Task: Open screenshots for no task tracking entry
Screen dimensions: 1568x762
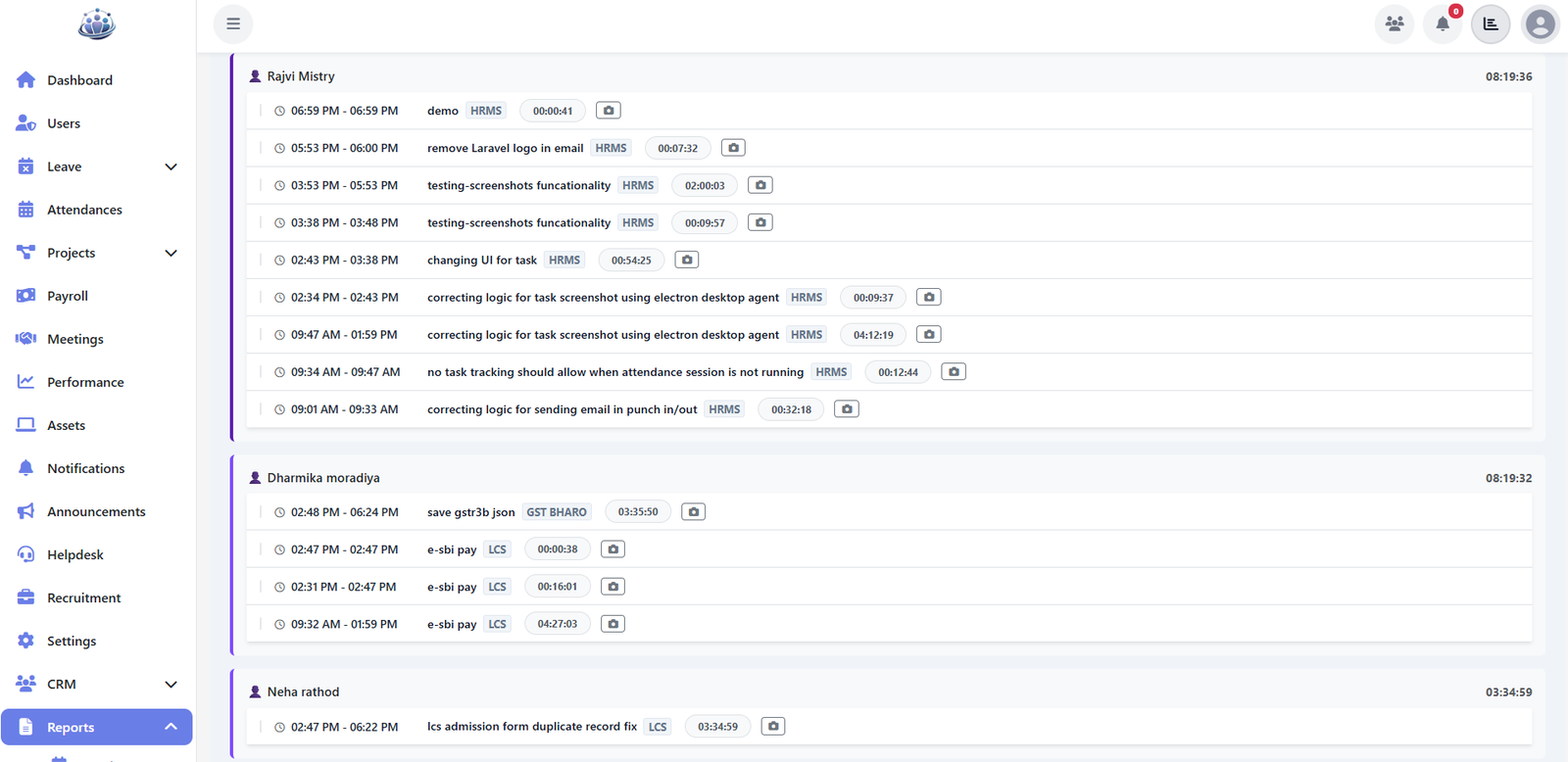Action: coord(954,371)
